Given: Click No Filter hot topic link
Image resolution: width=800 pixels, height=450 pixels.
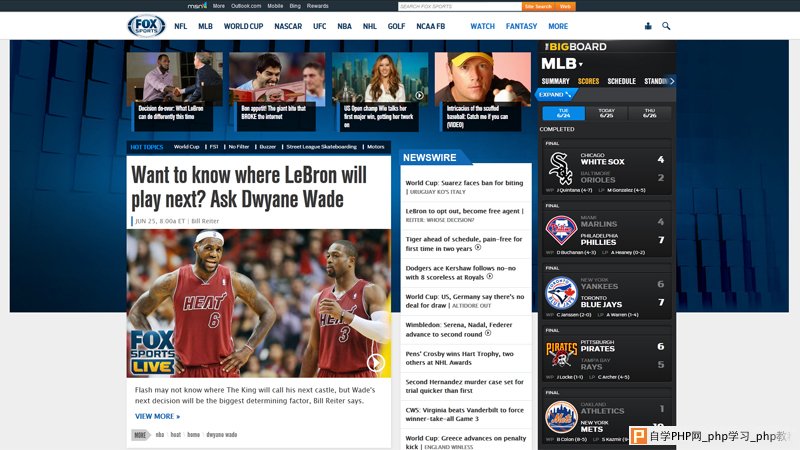Looking at the screenshot, I should 238,146.
